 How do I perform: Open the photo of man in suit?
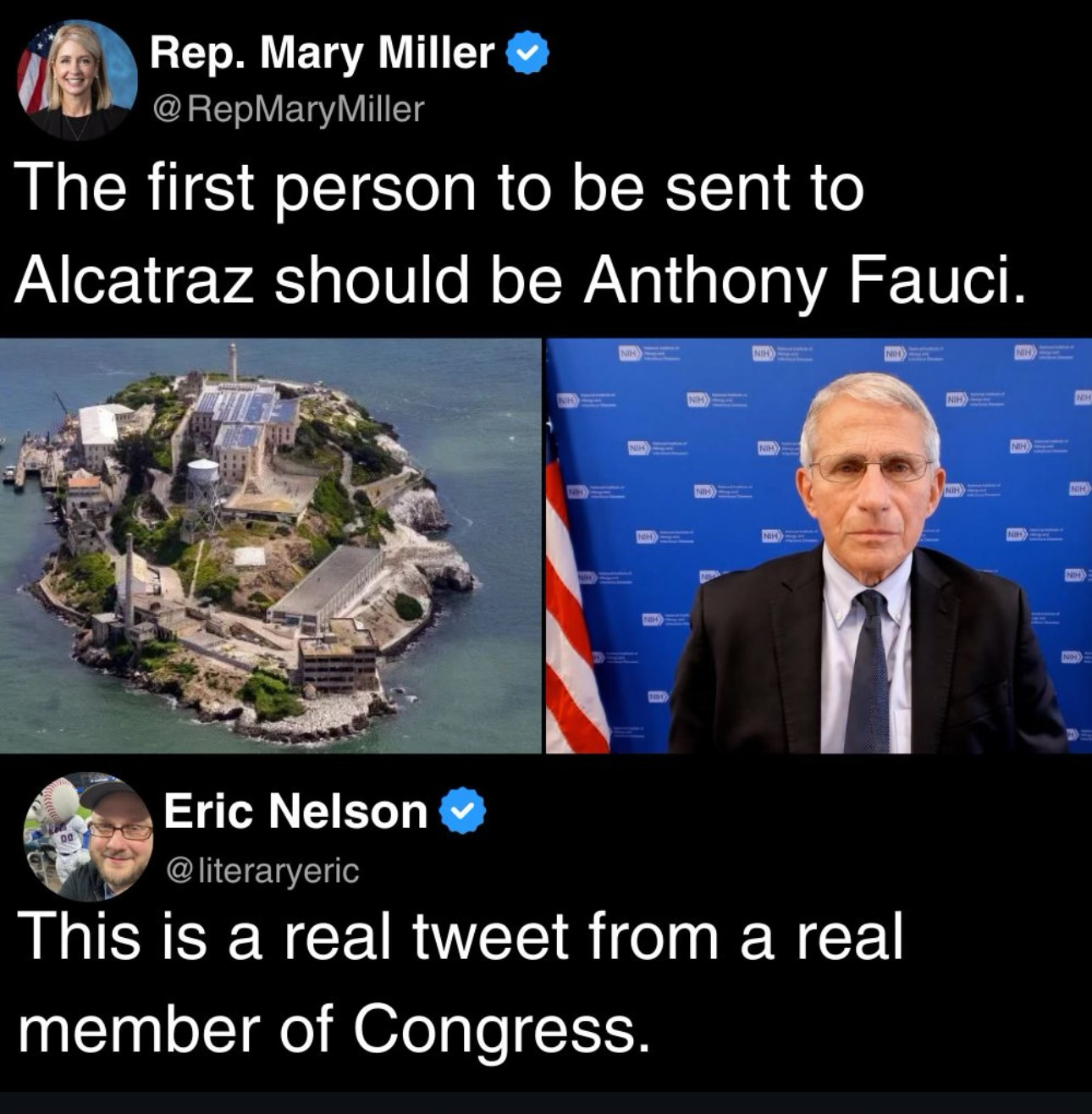tap(819, 545)
